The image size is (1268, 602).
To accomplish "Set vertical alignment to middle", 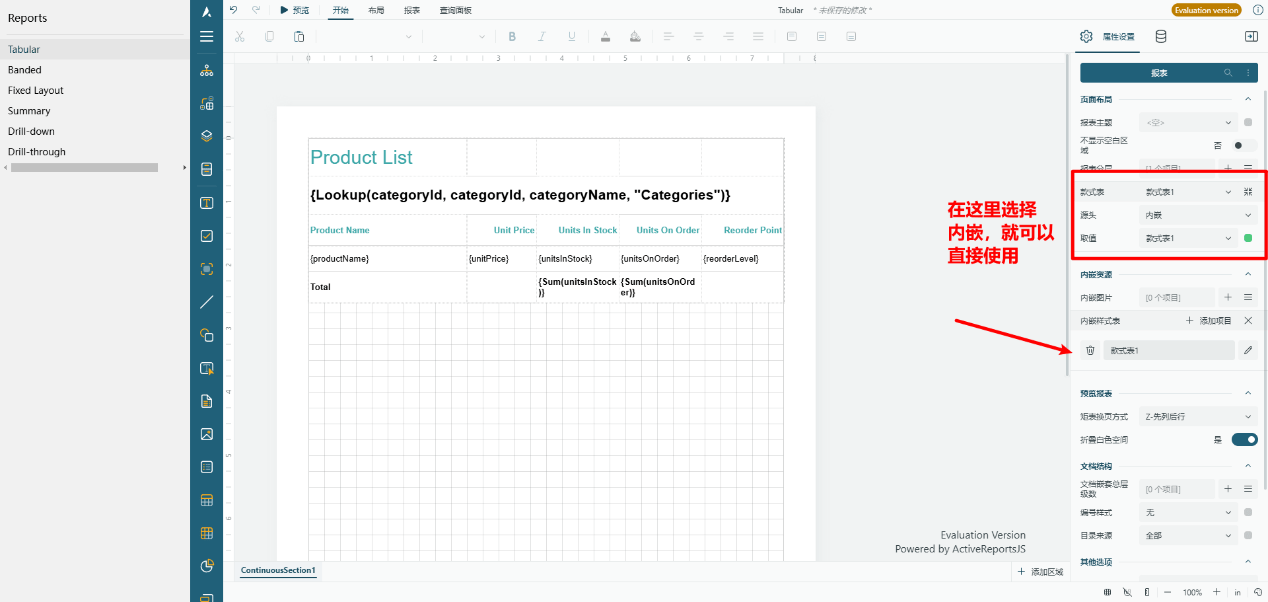I will (x=821, y=37).
